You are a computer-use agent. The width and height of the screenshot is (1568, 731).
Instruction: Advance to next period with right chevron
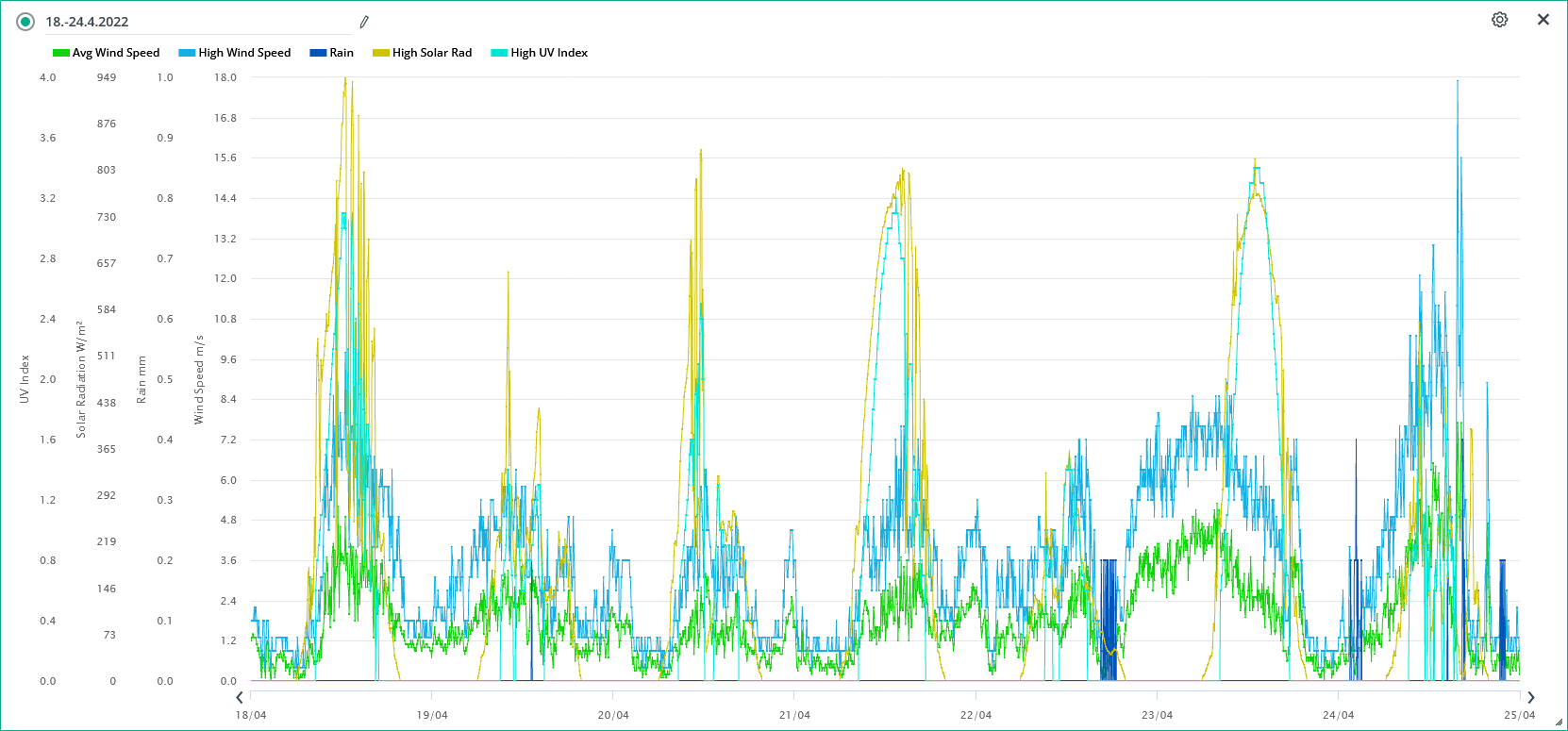coord(1530,697)
